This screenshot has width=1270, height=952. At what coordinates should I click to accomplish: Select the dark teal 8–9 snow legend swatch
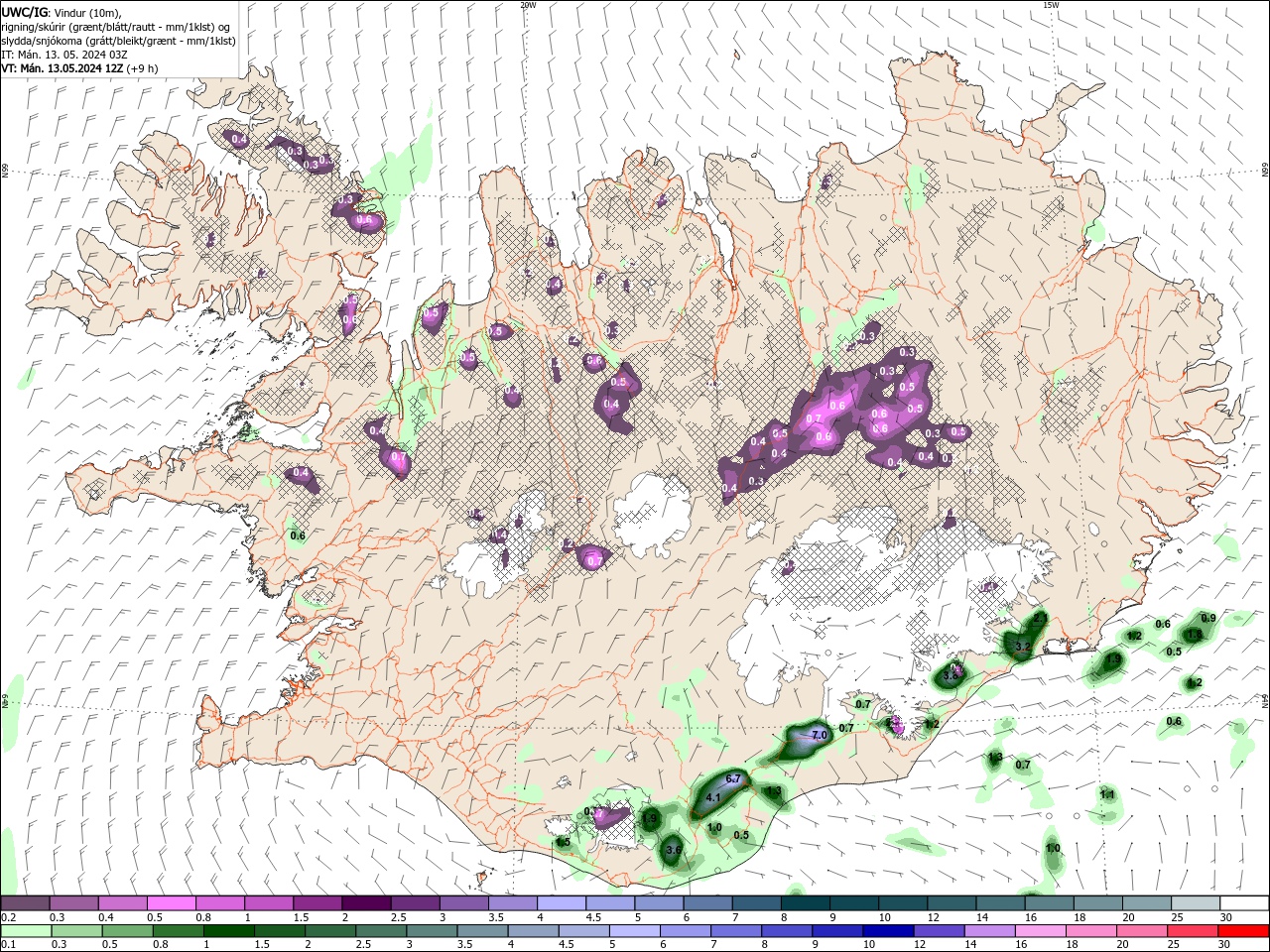pyautogui.click(x=805, y=903)
